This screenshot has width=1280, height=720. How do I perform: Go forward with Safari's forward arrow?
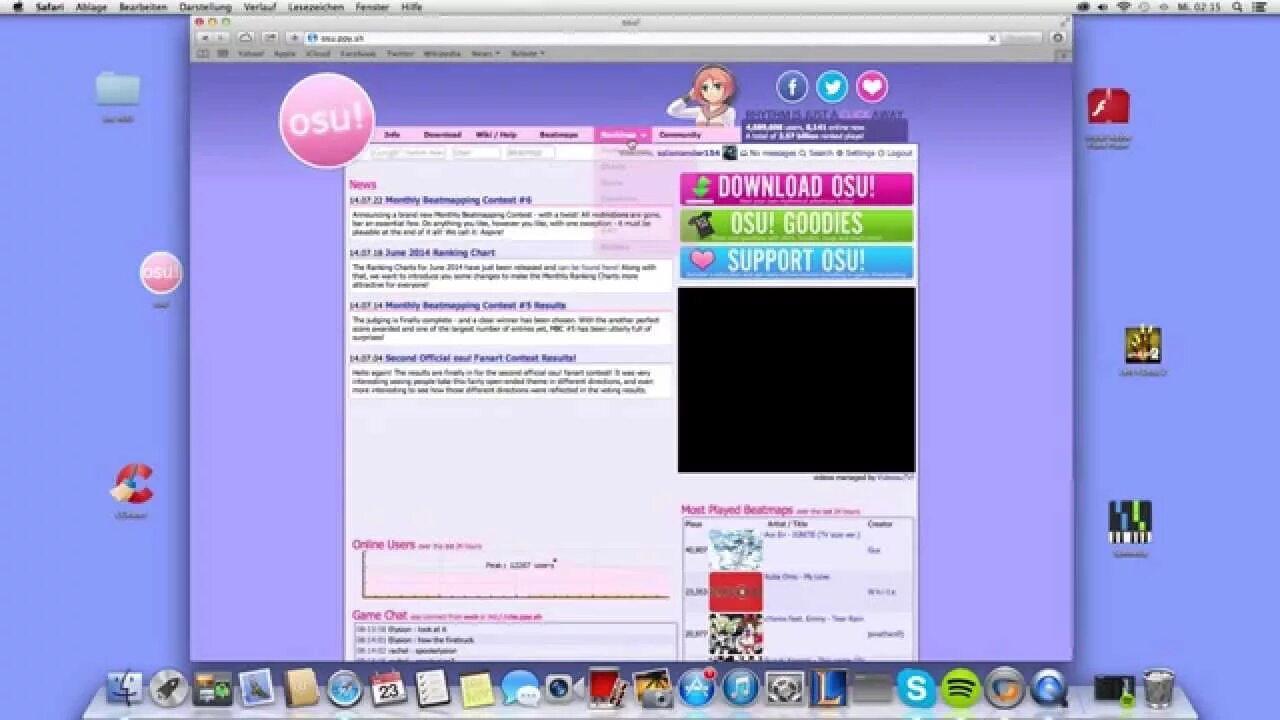[221, 38]
